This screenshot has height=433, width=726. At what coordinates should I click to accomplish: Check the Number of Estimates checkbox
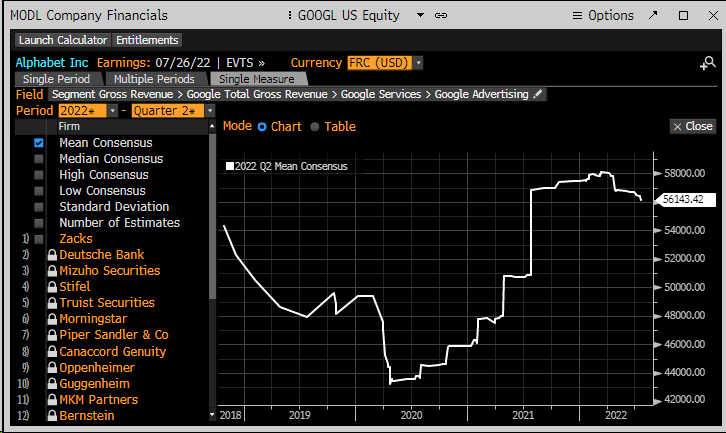pyautogui.click(x=39, y=223)
